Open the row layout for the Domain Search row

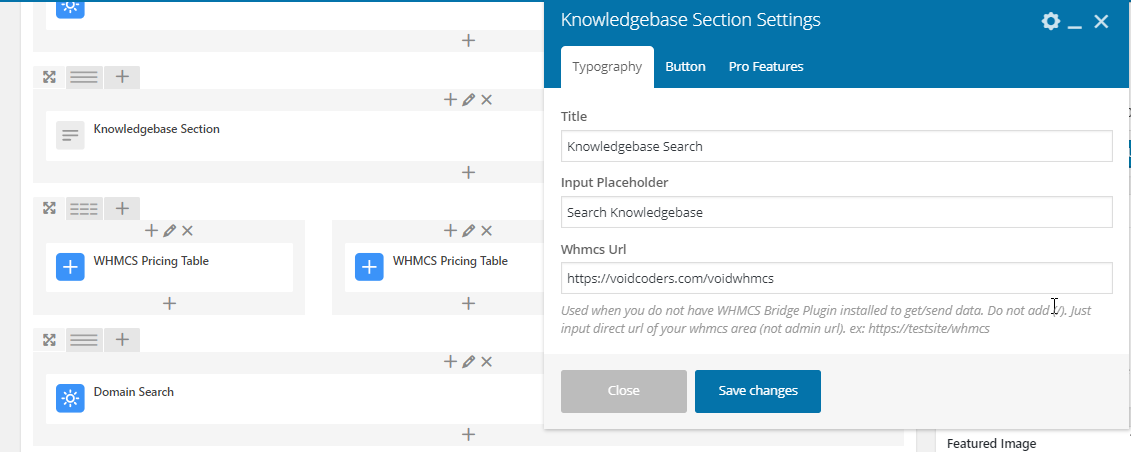coord(84,340)
